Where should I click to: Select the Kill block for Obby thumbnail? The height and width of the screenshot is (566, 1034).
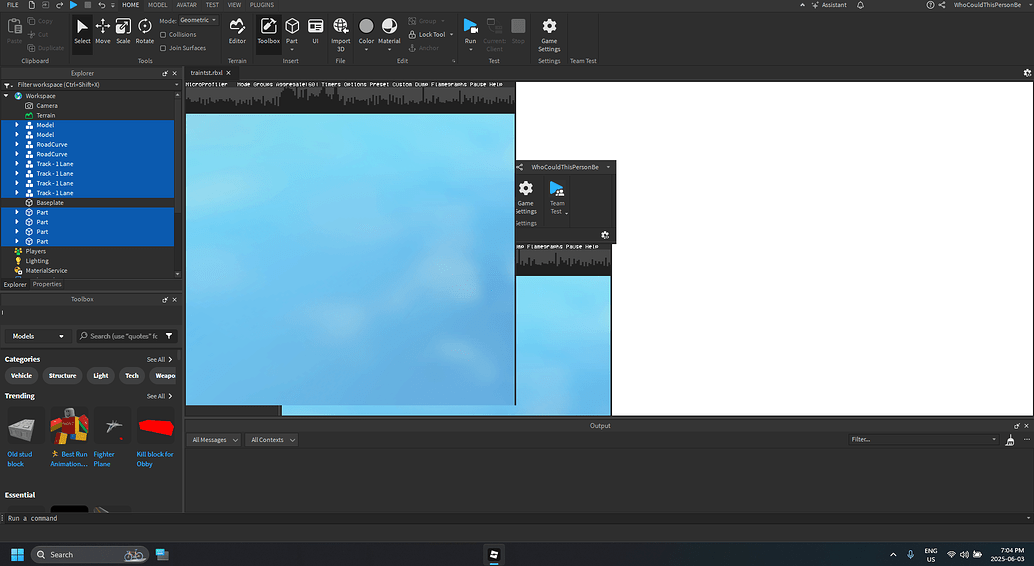tap(156, 427)
